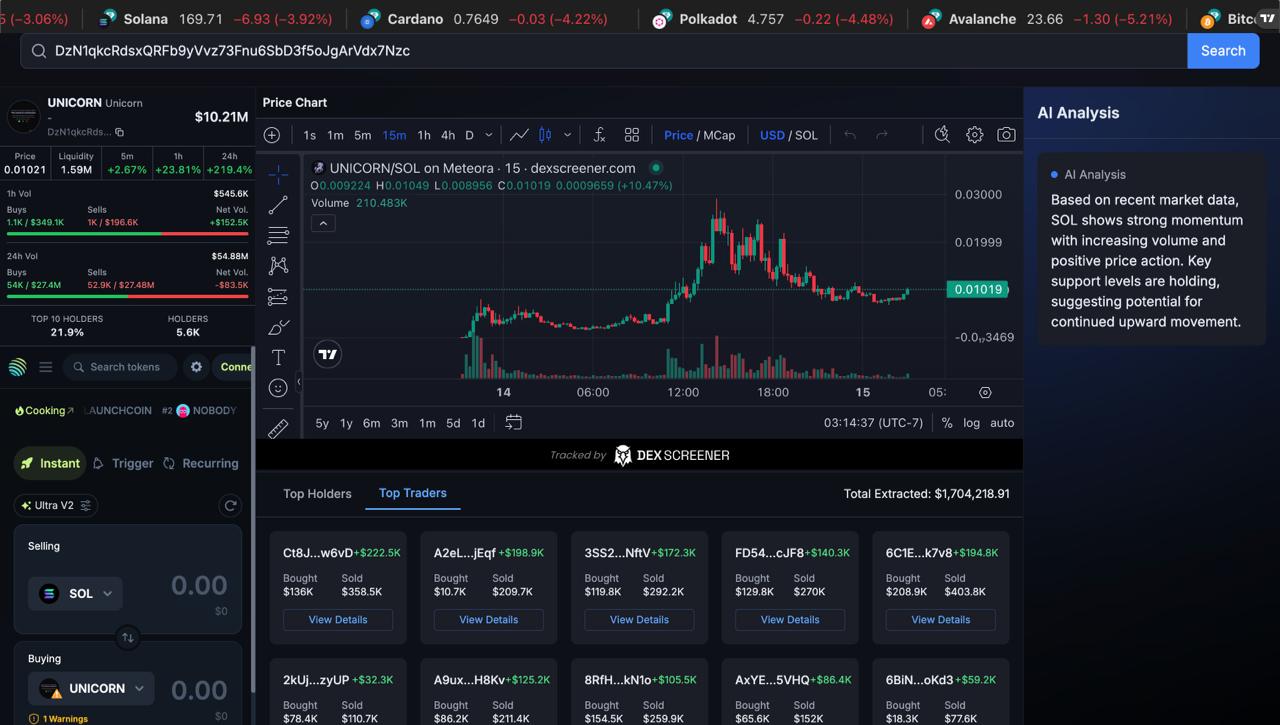Image resolution: width=1280 pixels, height=725 pixels.
Task: Select the 15m timeframe
Action: coord(394,135)
